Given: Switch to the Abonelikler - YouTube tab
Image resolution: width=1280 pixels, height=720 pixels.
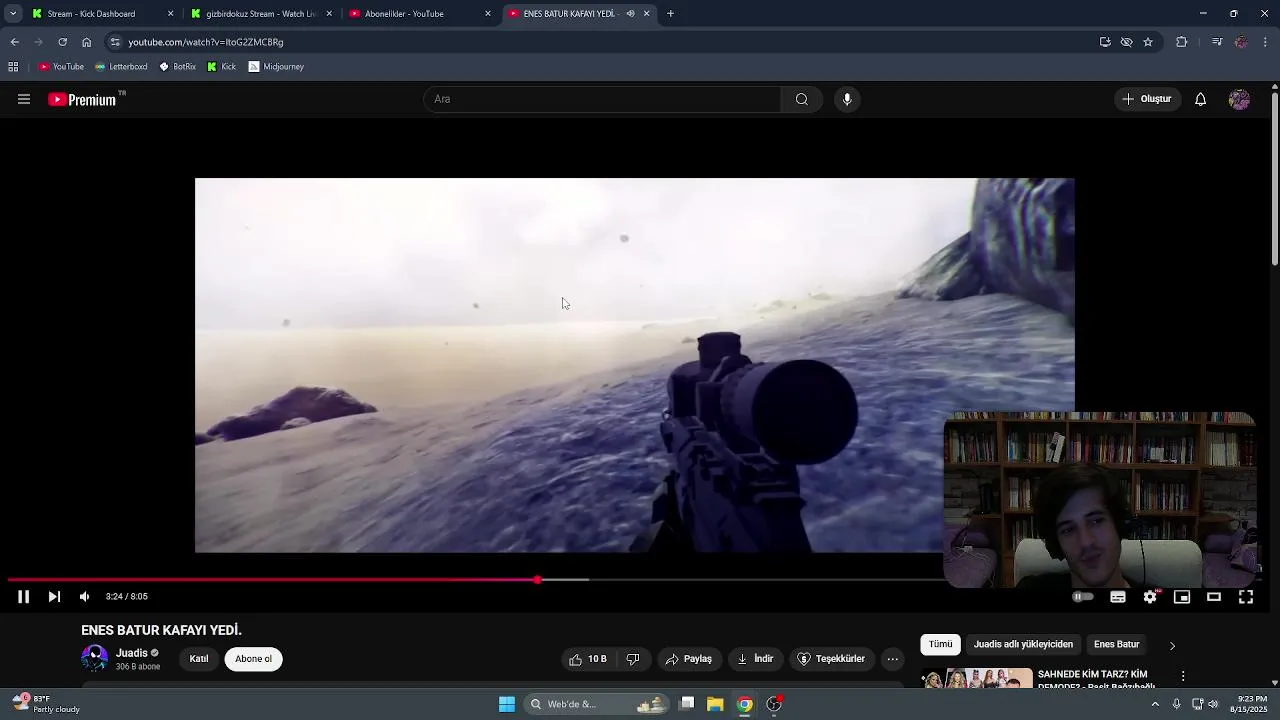Looking at the screenshot, I should pyautogui.click(x=420, y=14).
